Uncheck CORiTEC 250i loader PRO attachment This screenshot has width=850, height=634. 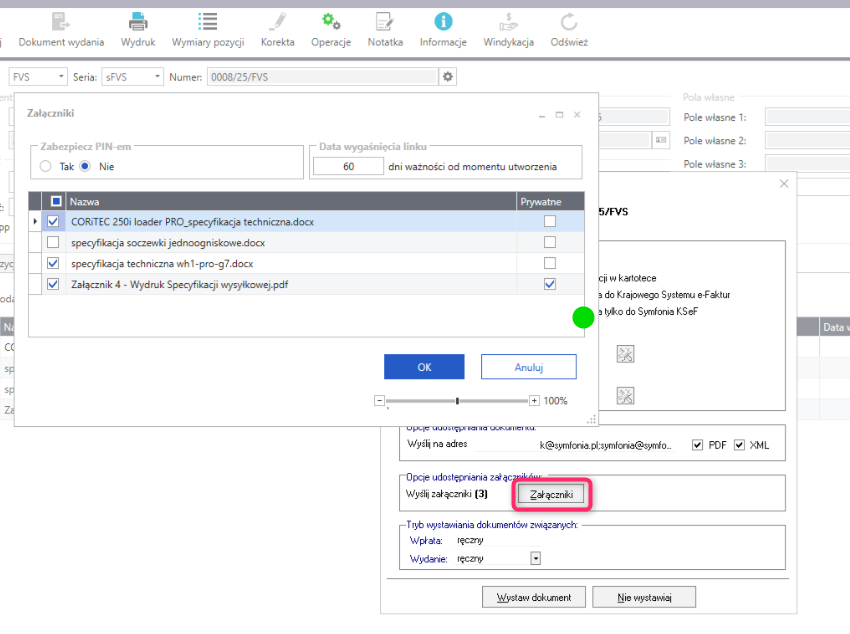tap(54, 222)
